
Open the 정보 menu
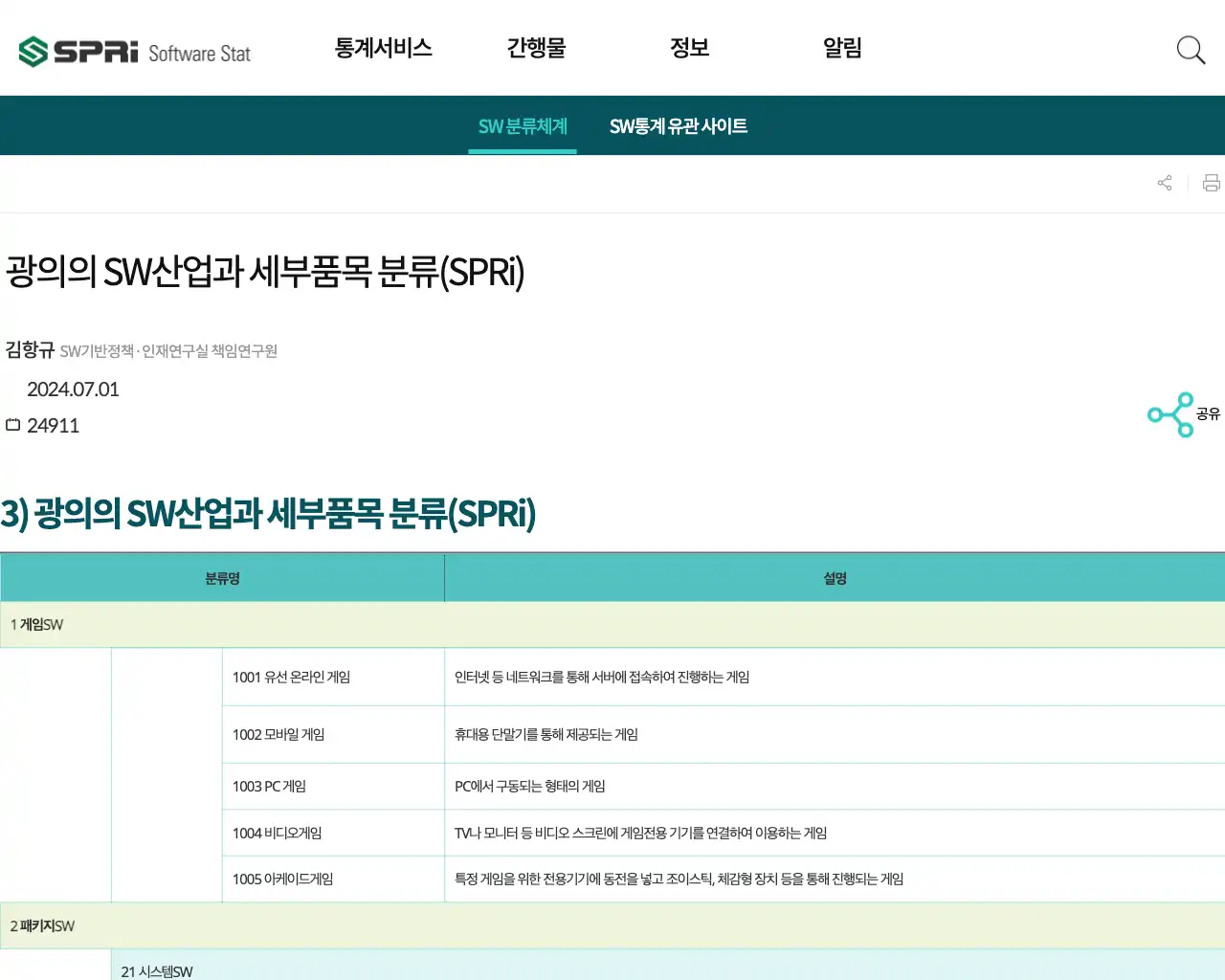click(x=689, y=48)
